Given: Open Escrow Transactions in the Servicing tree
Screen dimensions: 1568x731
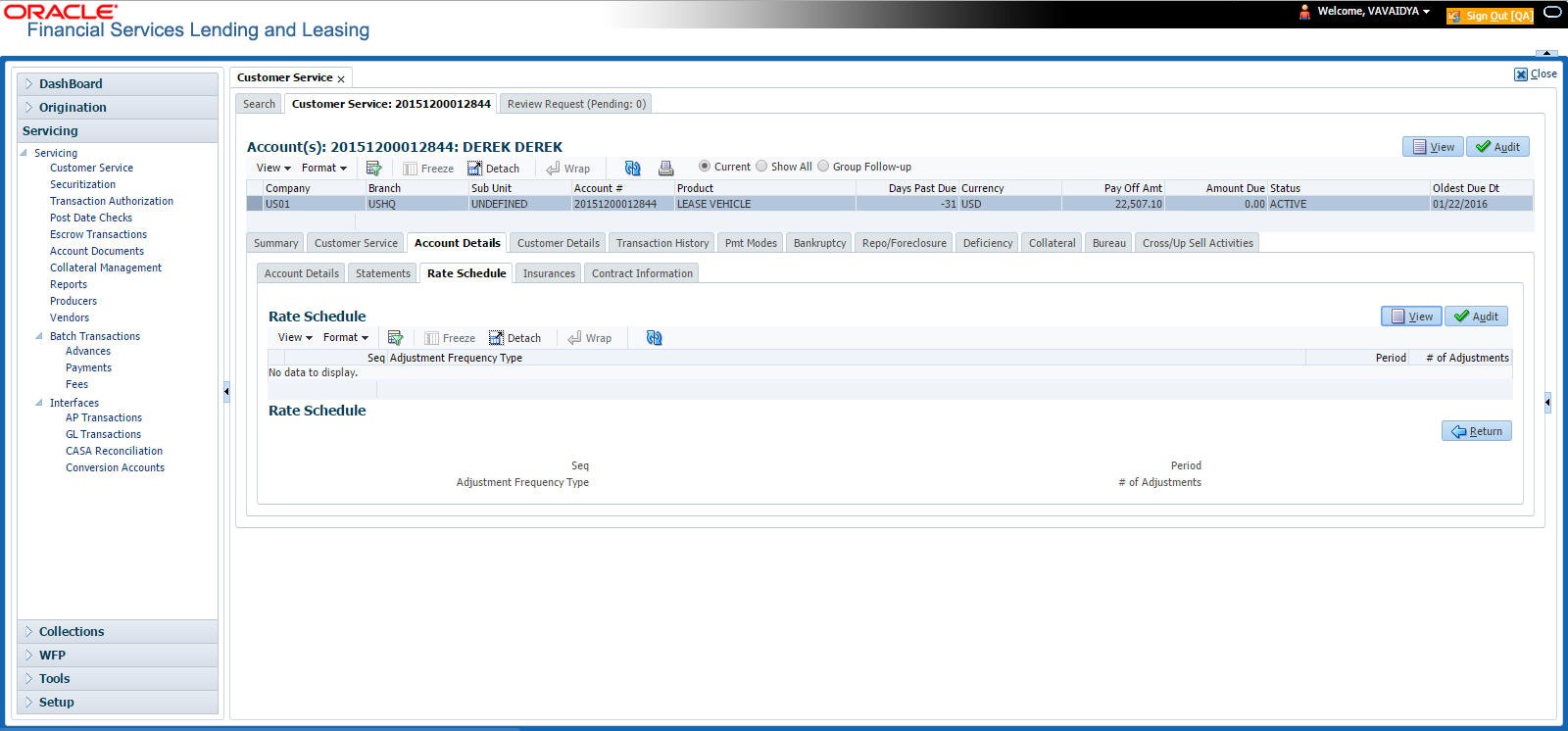Looking at the screenshot, I should (98, 234).
